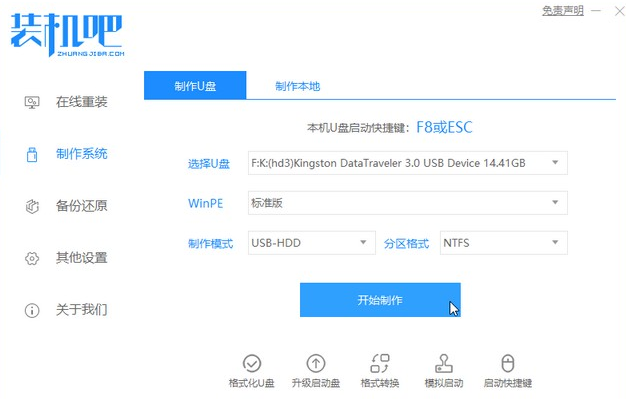Click the 开始制作 button
626x404 pixels.
coord(380,300)
